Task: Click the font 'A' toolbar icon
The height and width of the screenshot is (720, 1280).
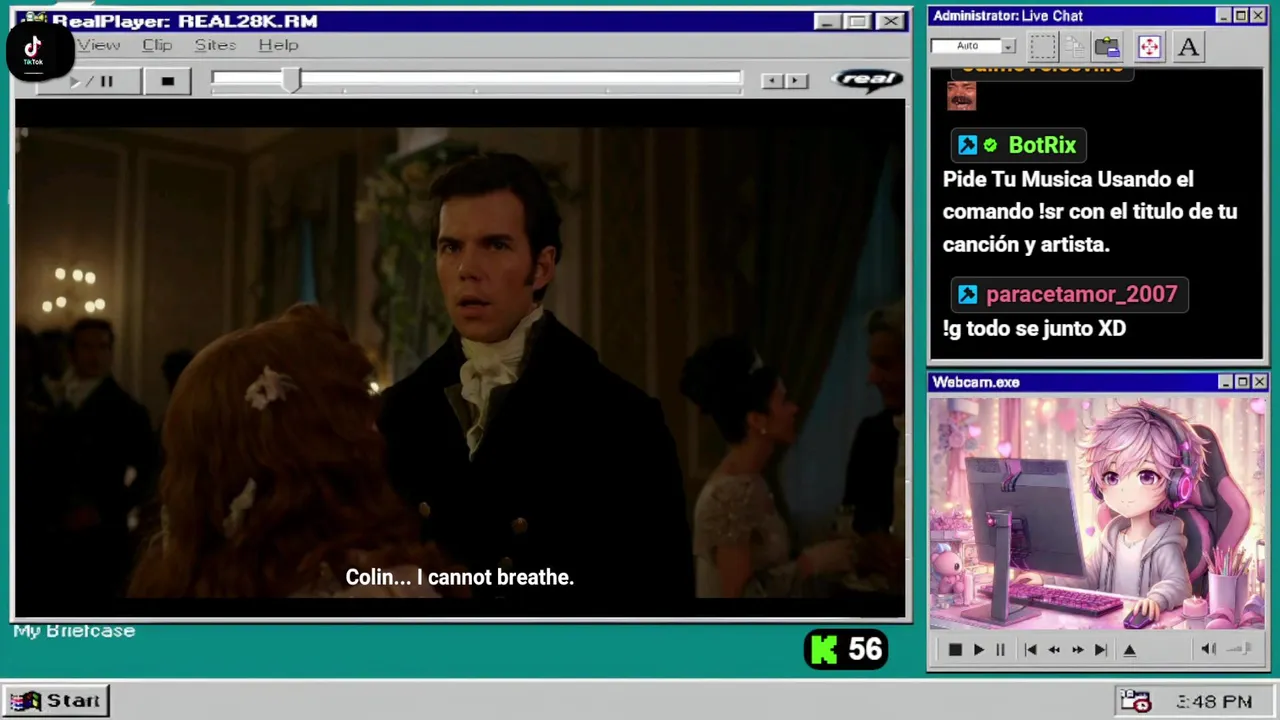Action: 1188,46
